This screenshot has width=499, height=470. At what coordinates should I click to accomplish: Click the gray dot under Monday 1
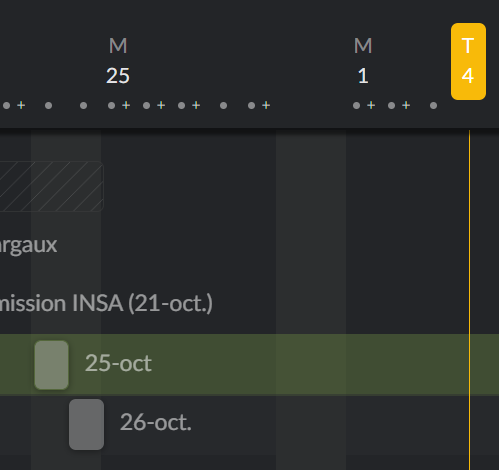point(356,106)
